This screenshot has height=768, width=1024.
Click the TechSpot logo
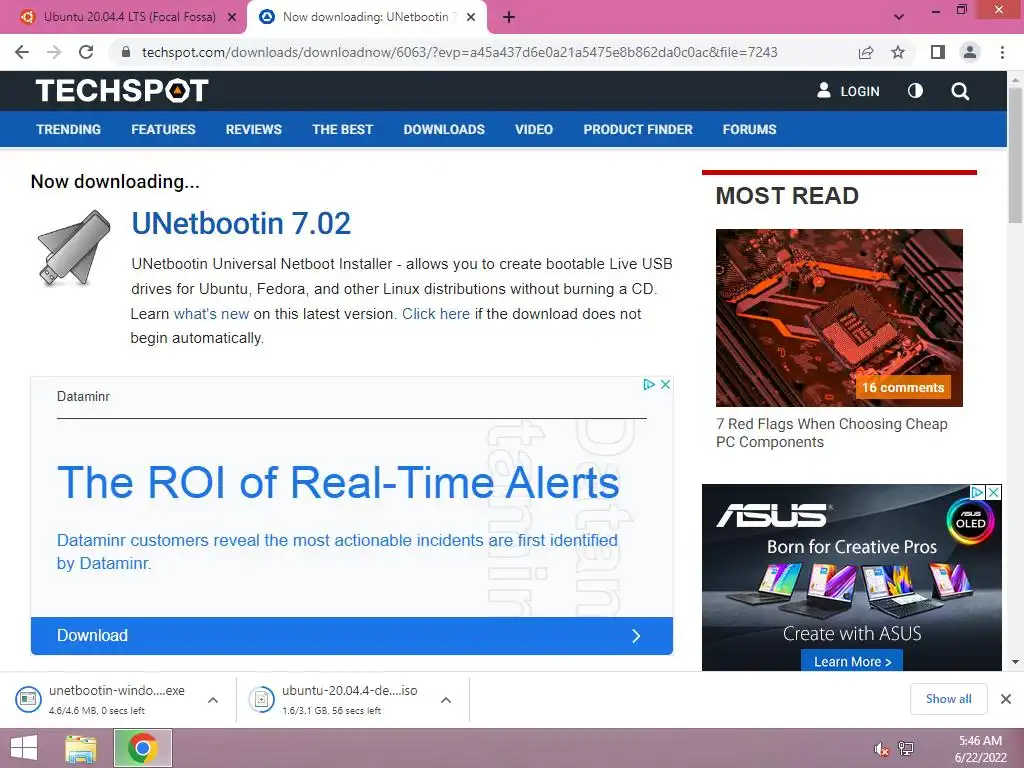coord(122,90)
